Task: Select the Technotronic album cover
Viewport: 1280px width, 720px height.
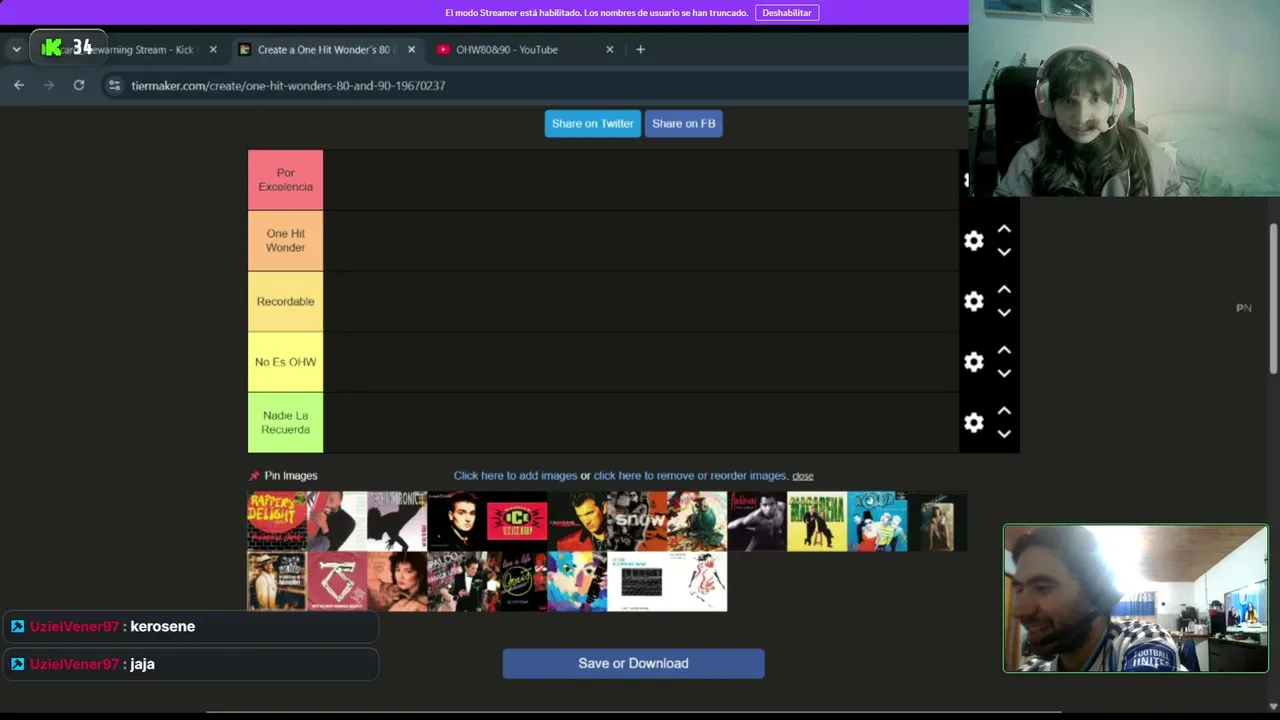Action: pyautogui.click(x=397, y=521)
